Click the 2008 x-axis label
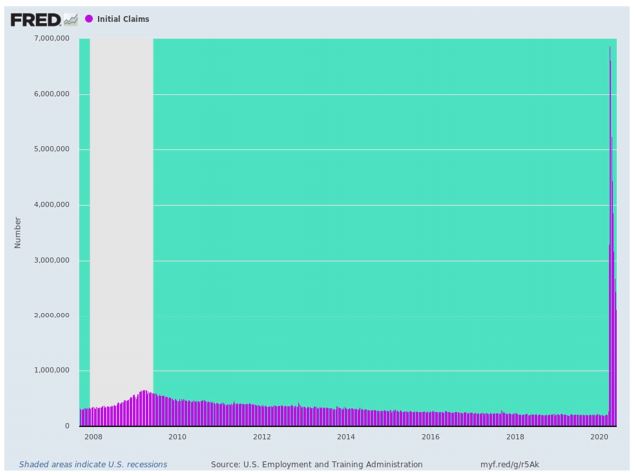 tap(93, 437)
